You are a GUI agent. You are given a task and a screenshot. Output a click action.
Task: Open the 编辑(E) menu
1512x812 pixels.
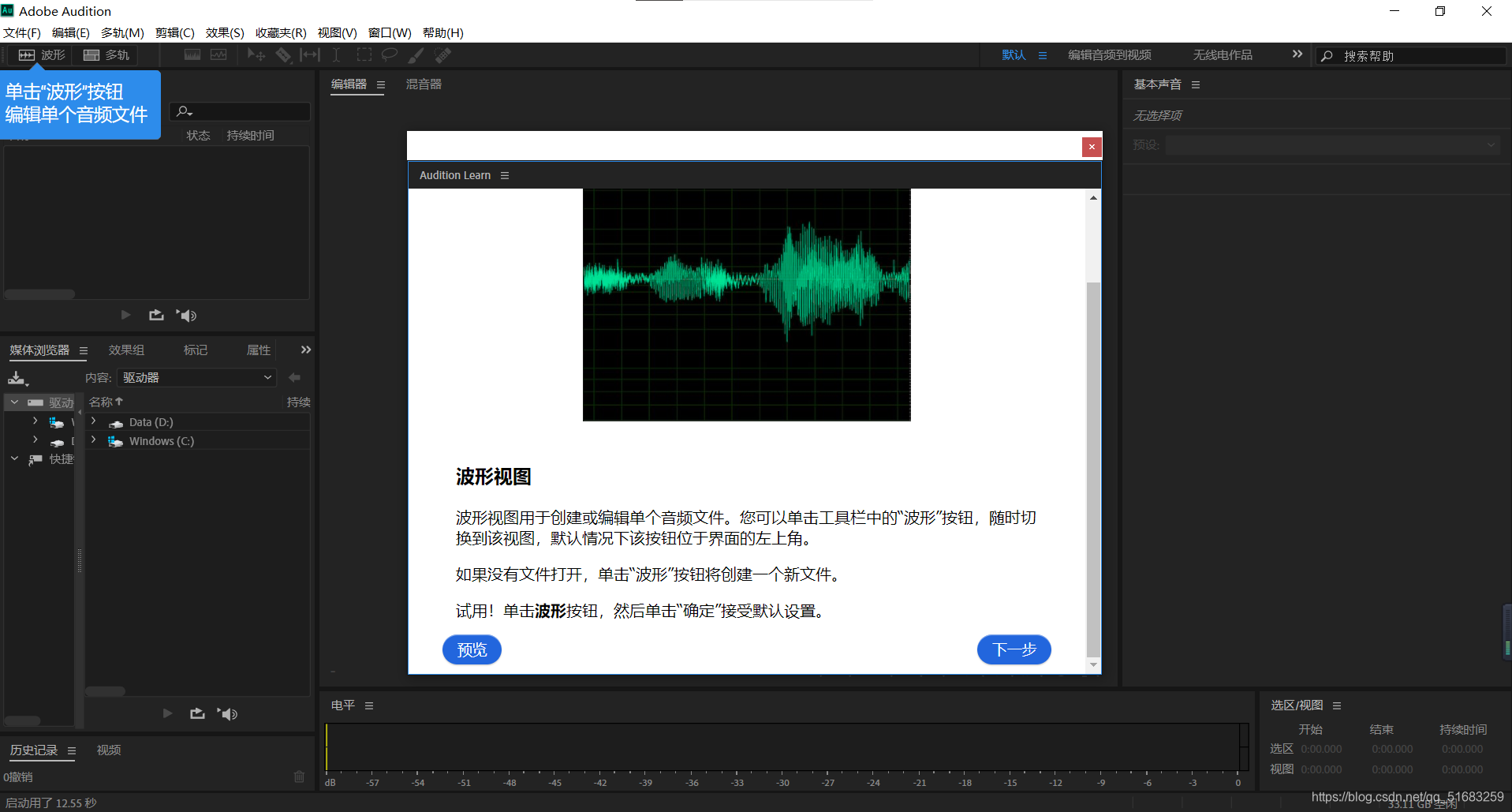(71, 33)
